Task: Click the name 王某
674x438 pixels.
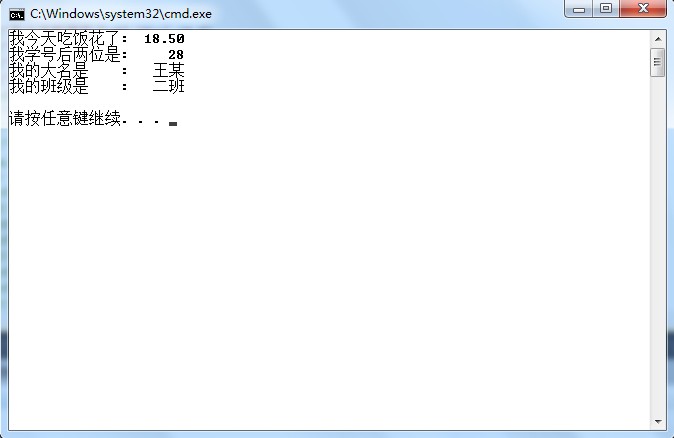Action: [x=168, y=70]
